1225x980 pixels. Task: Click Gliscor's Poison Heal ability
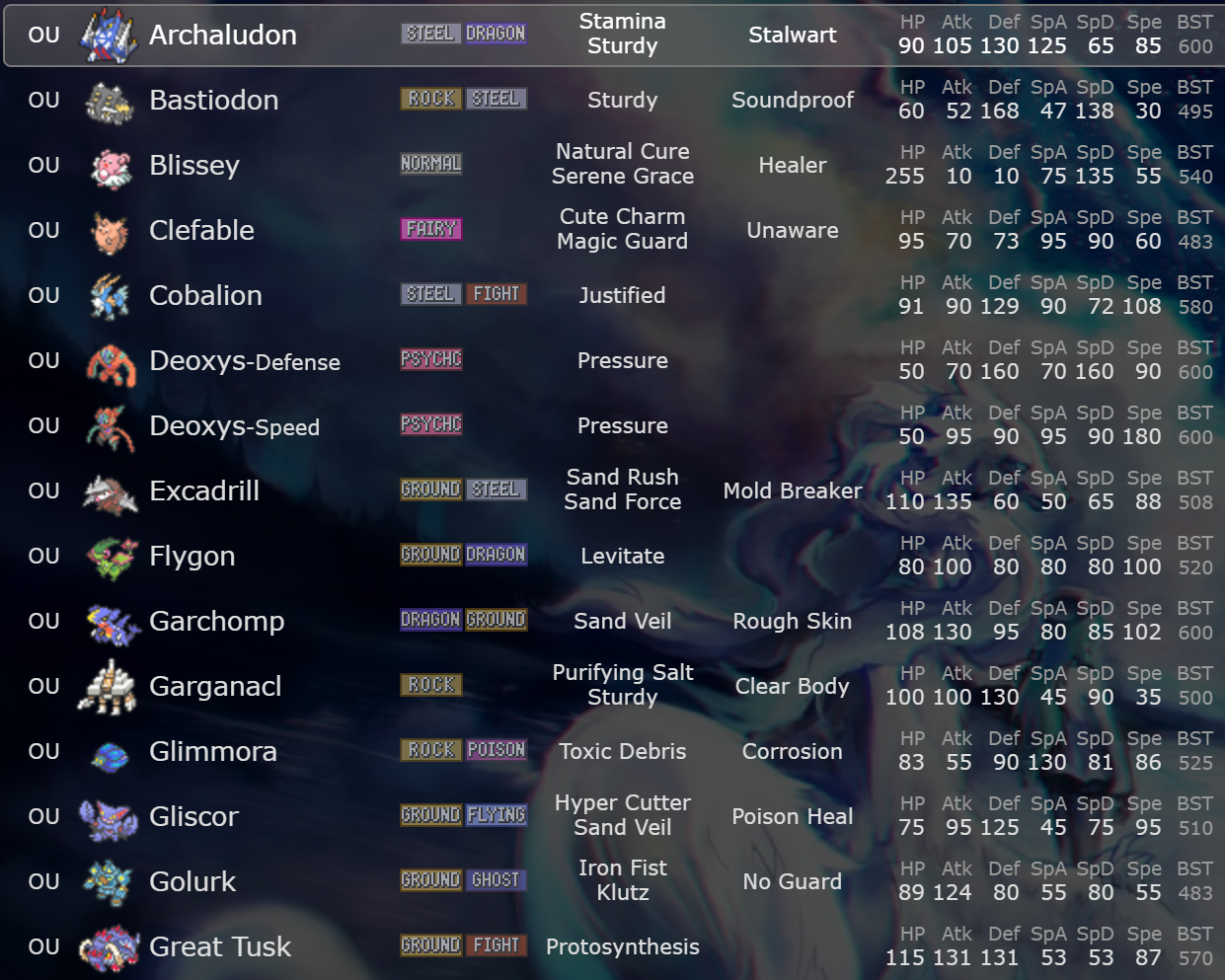click(793, 816)
